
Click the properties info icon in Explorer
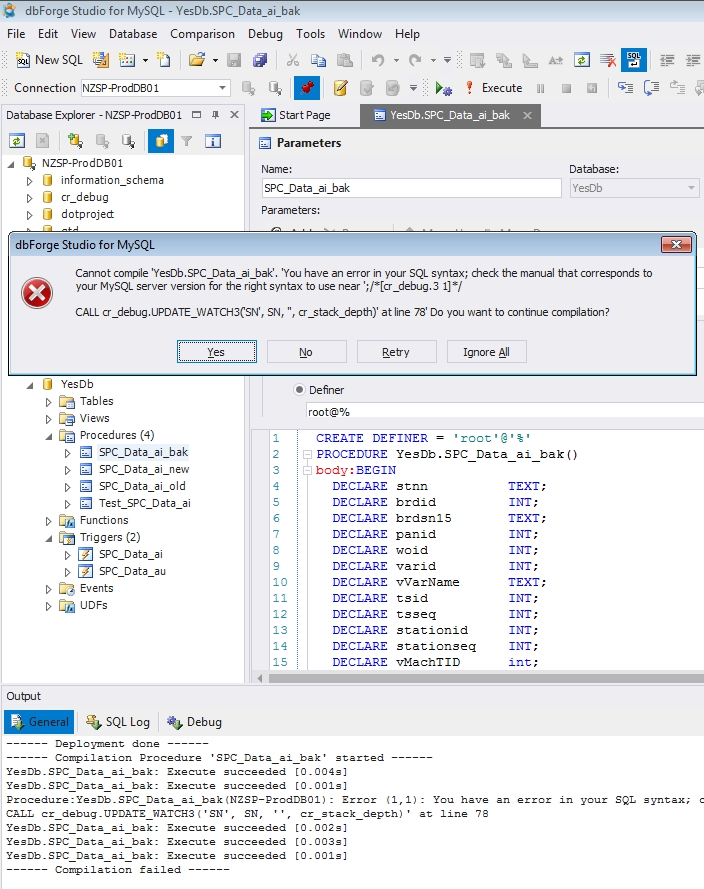pyautogui.click(x=213, y=141)
